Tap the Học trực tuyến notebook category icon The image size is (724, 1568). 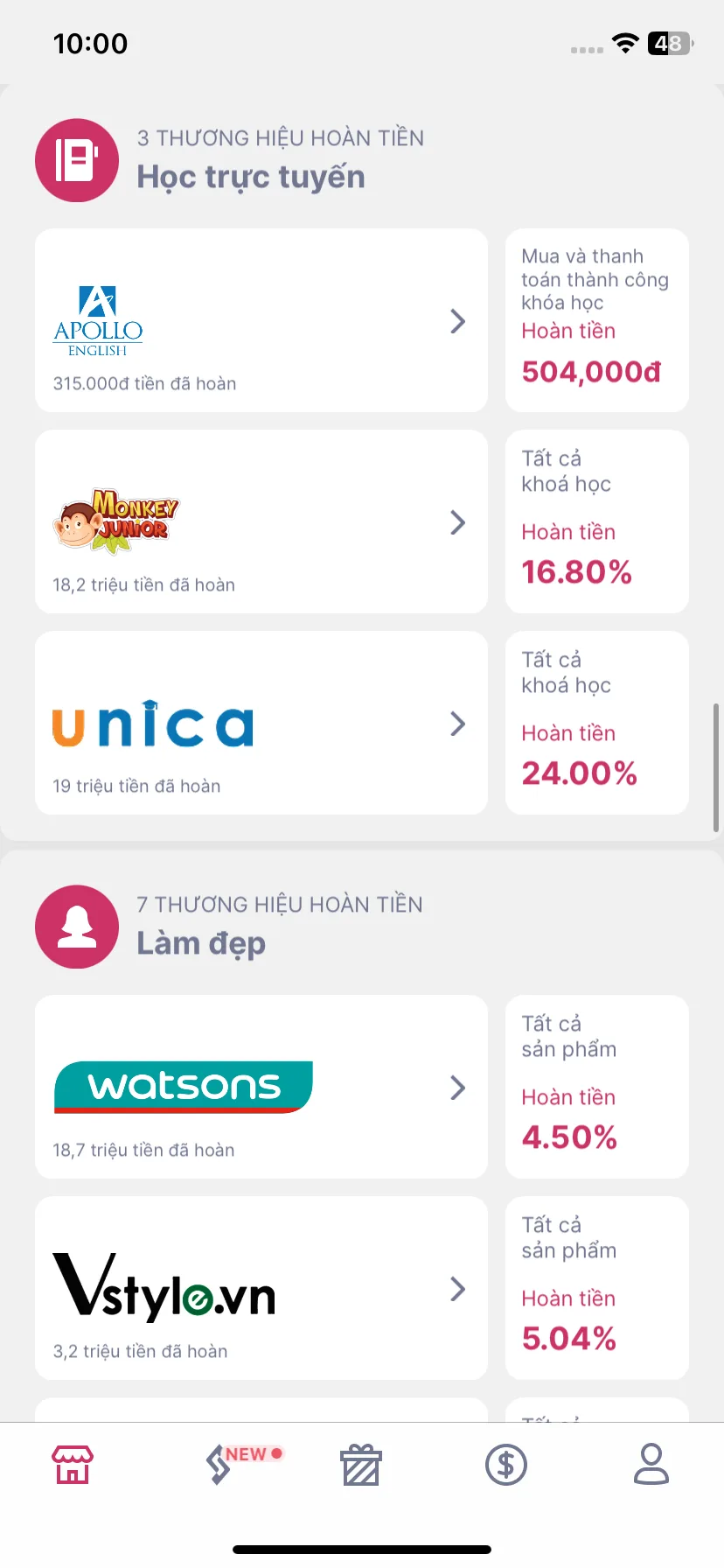(x=77, y=160)
